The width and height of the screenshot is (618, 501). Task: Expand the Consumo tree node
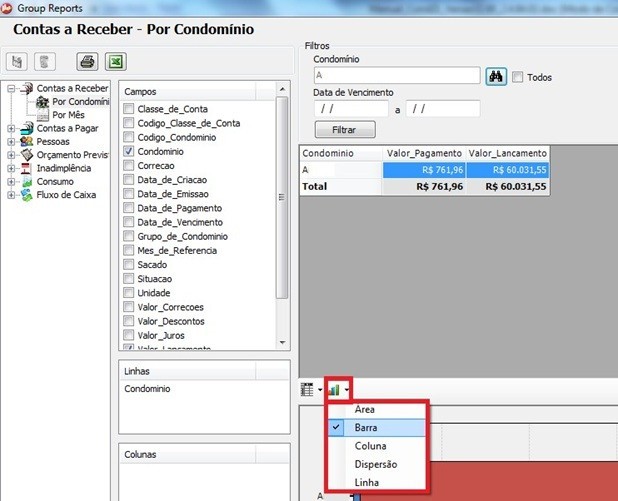pos(11,182)
